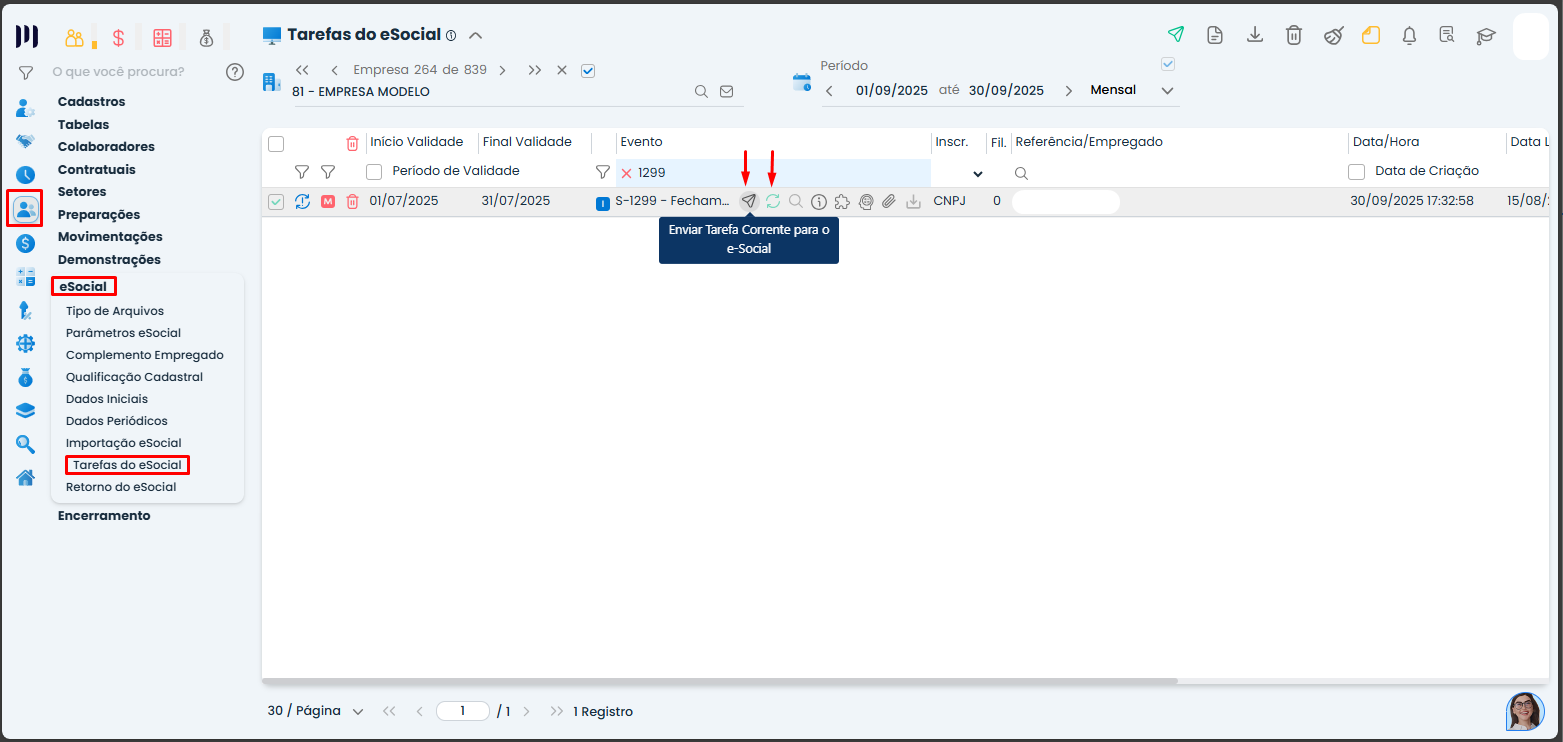Toggle the checkbox next to company navigation

click(588, 71)
